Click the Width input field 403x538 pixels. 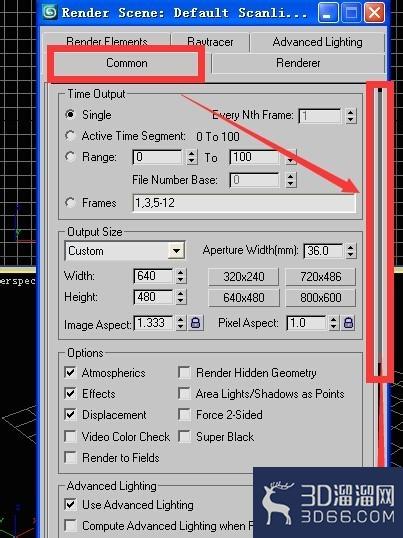pyautogui.click(x=154, y=276)
